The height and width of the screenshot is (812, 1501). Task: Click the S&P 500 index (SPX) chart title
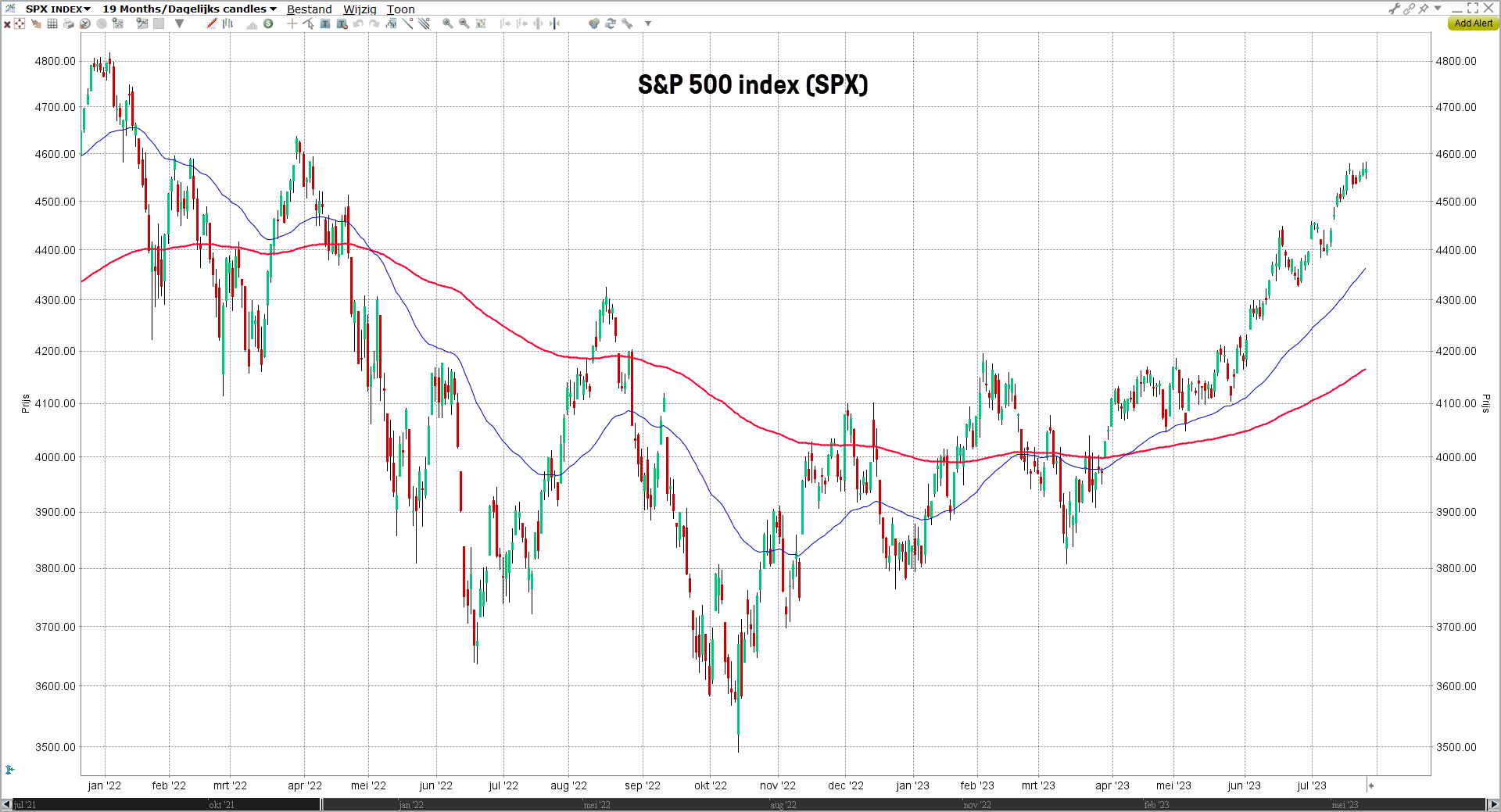[x=753, y=84]
